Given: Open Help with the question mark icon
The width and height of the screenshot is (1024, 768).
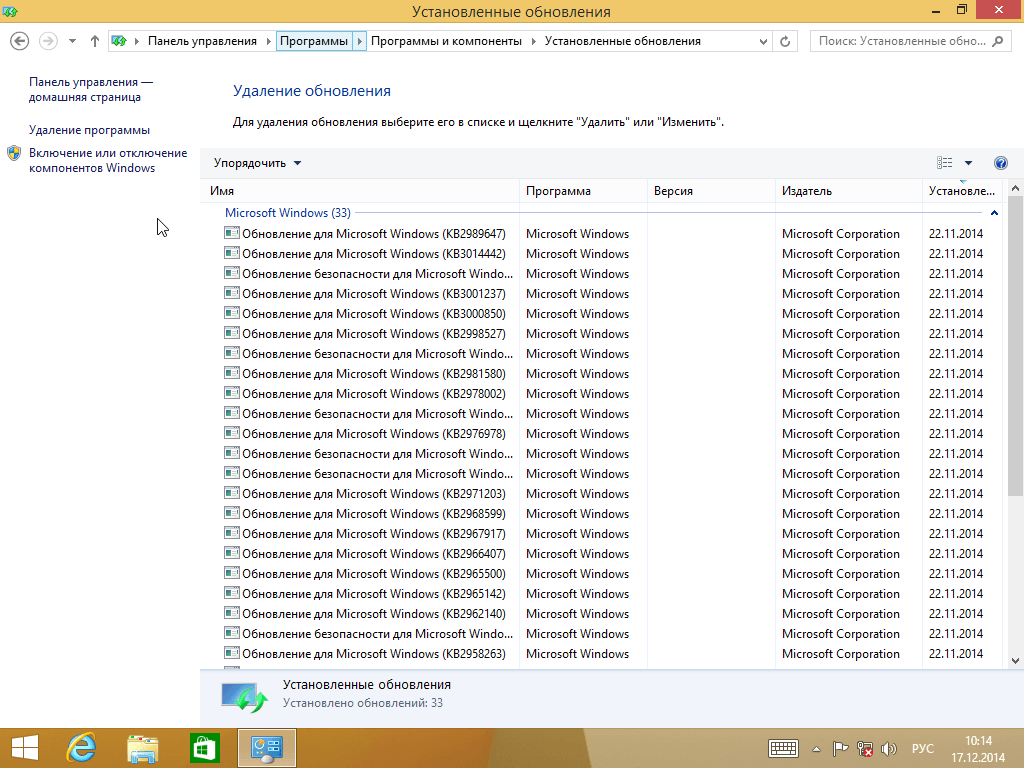Looking at the screenshot, I should point(1000,163).
